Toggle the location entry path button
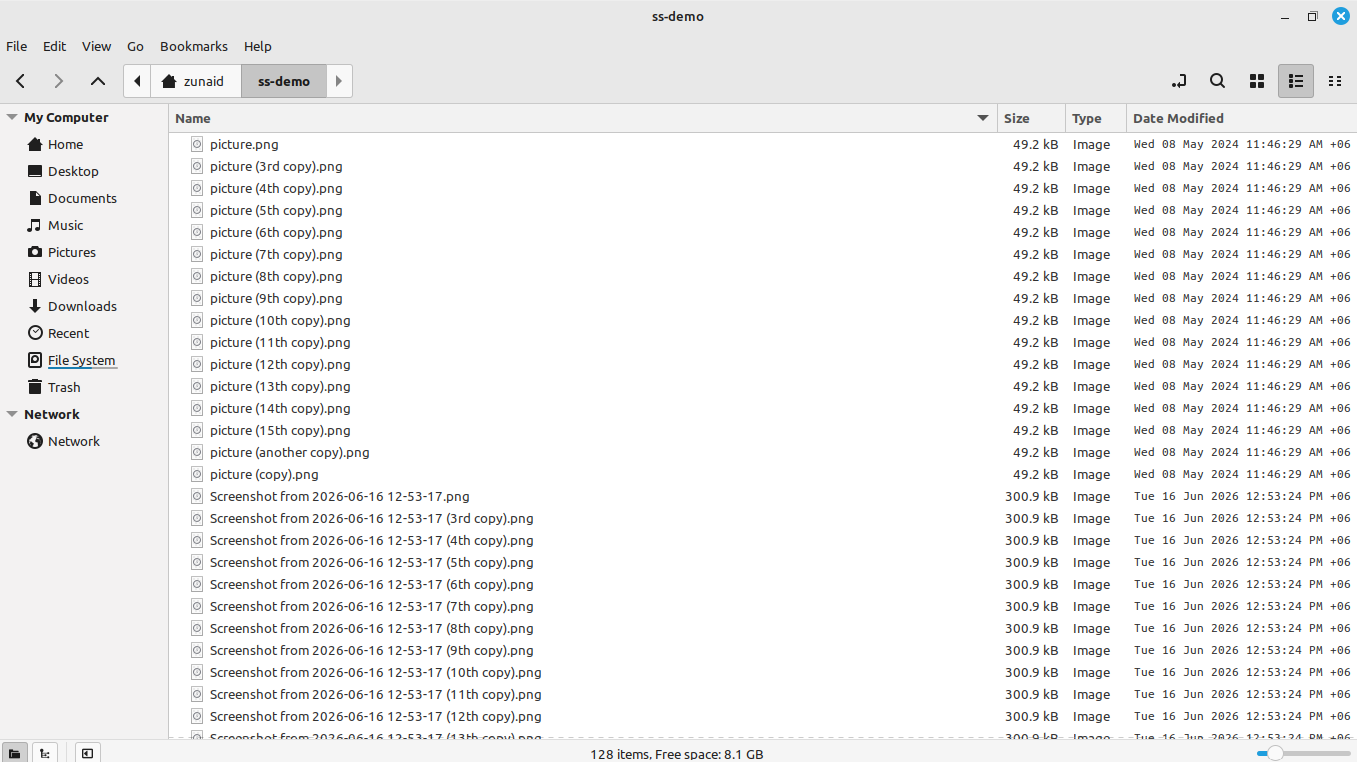1357x762 pixels. point(1179,81)
